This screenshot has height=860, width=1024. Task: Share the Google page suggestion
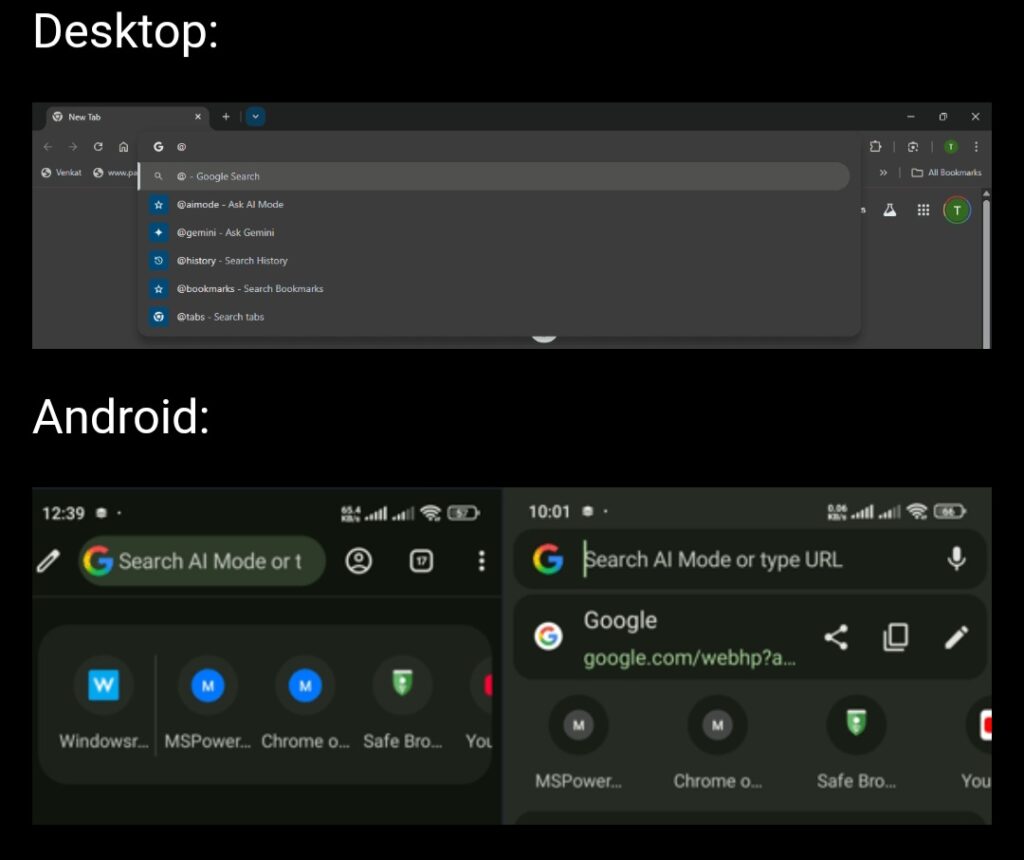(836, 637)
